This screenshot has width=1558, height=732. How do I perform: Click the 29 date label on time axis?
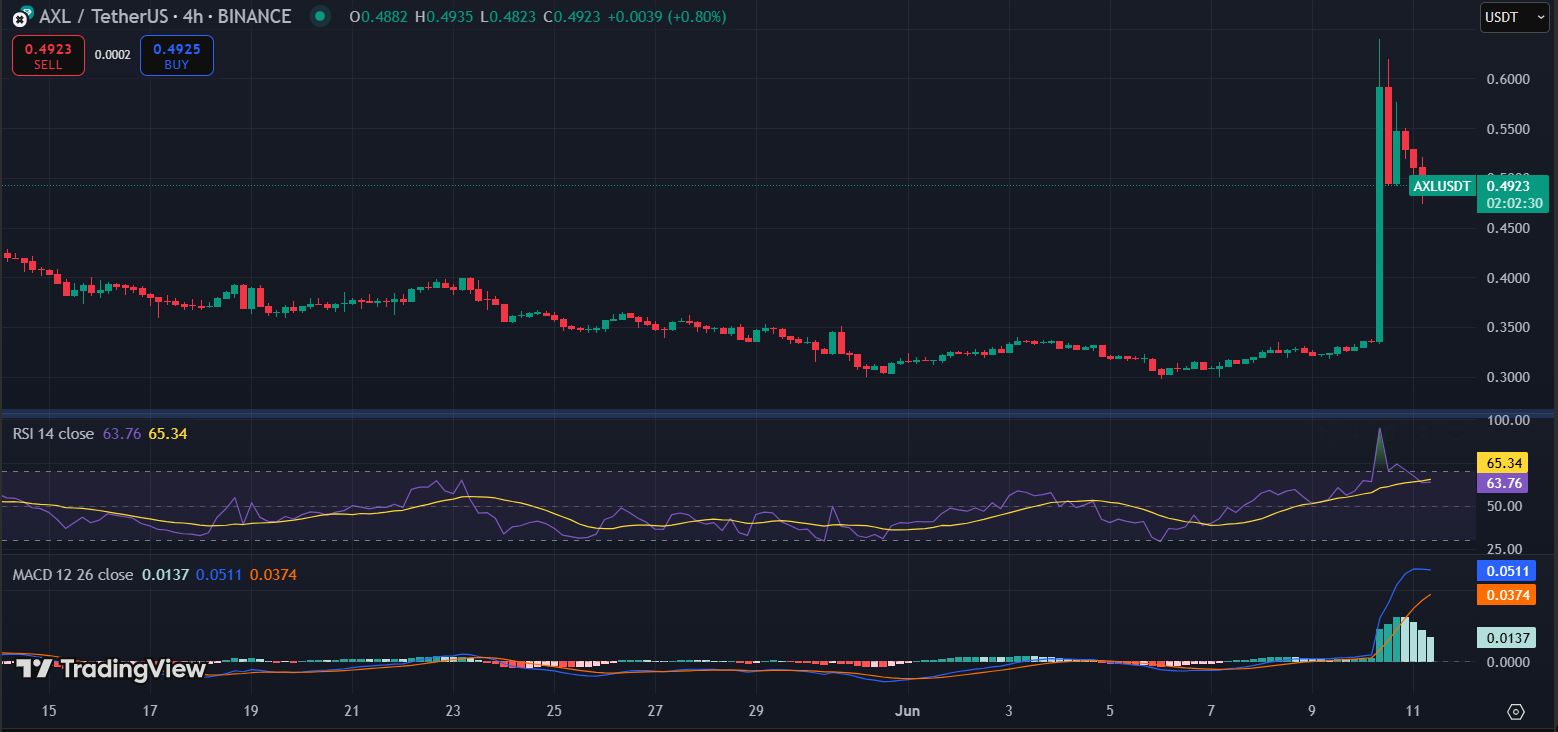[x=756, y=711]
